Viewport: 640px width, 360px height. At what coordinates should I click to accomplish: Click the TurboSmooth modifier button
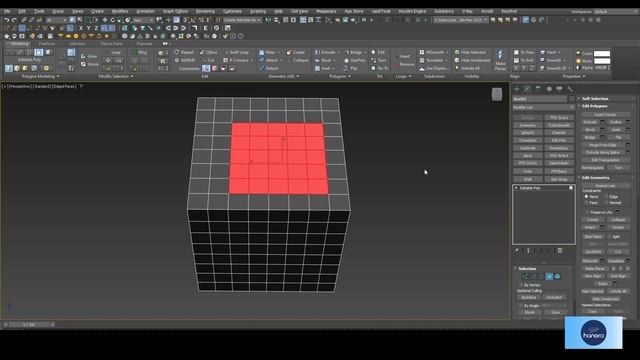click(559, 125)
